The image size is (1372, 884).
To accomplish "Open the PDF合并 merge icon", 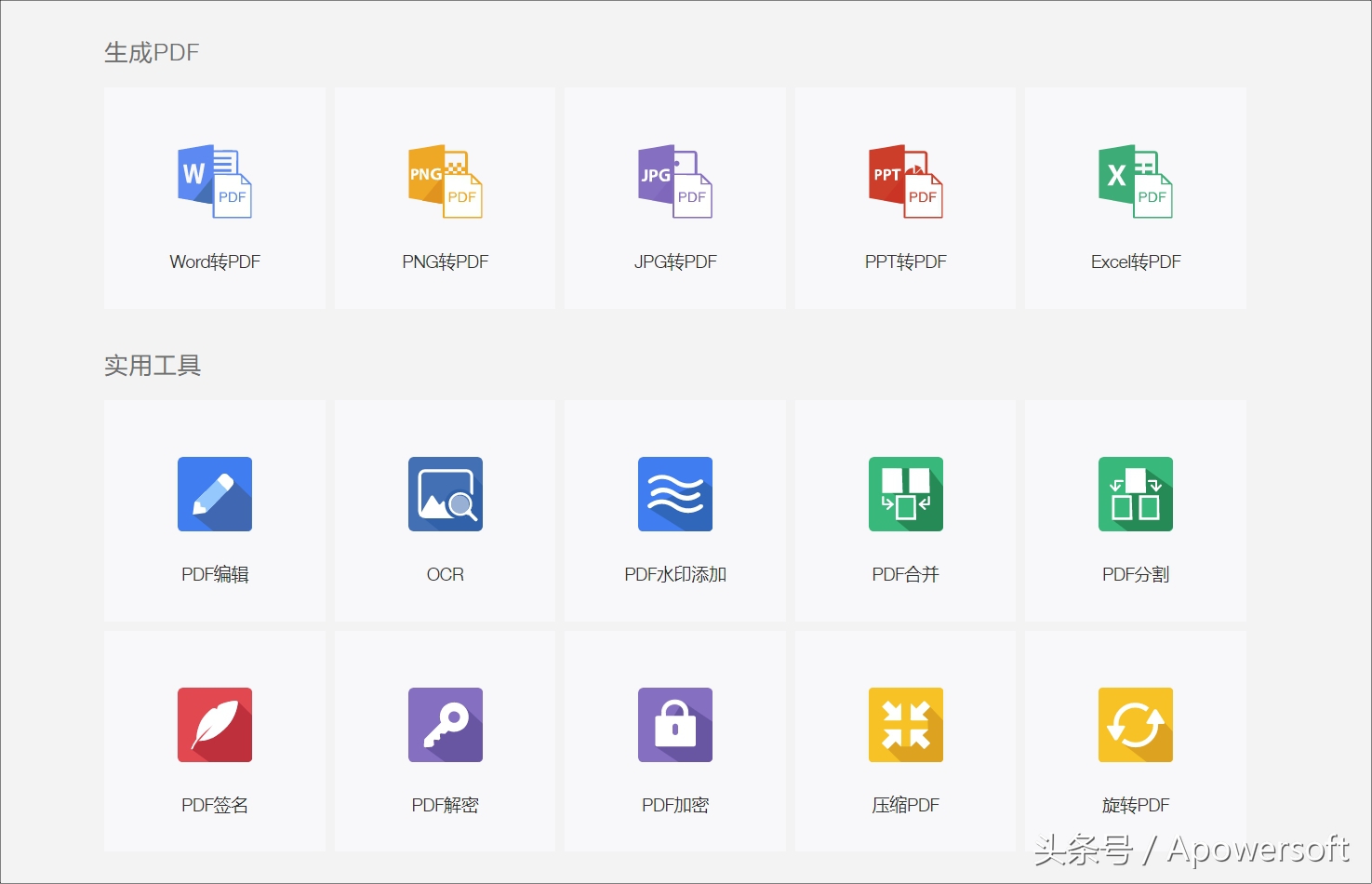I will pyautogui.click(x=904, y=494).
